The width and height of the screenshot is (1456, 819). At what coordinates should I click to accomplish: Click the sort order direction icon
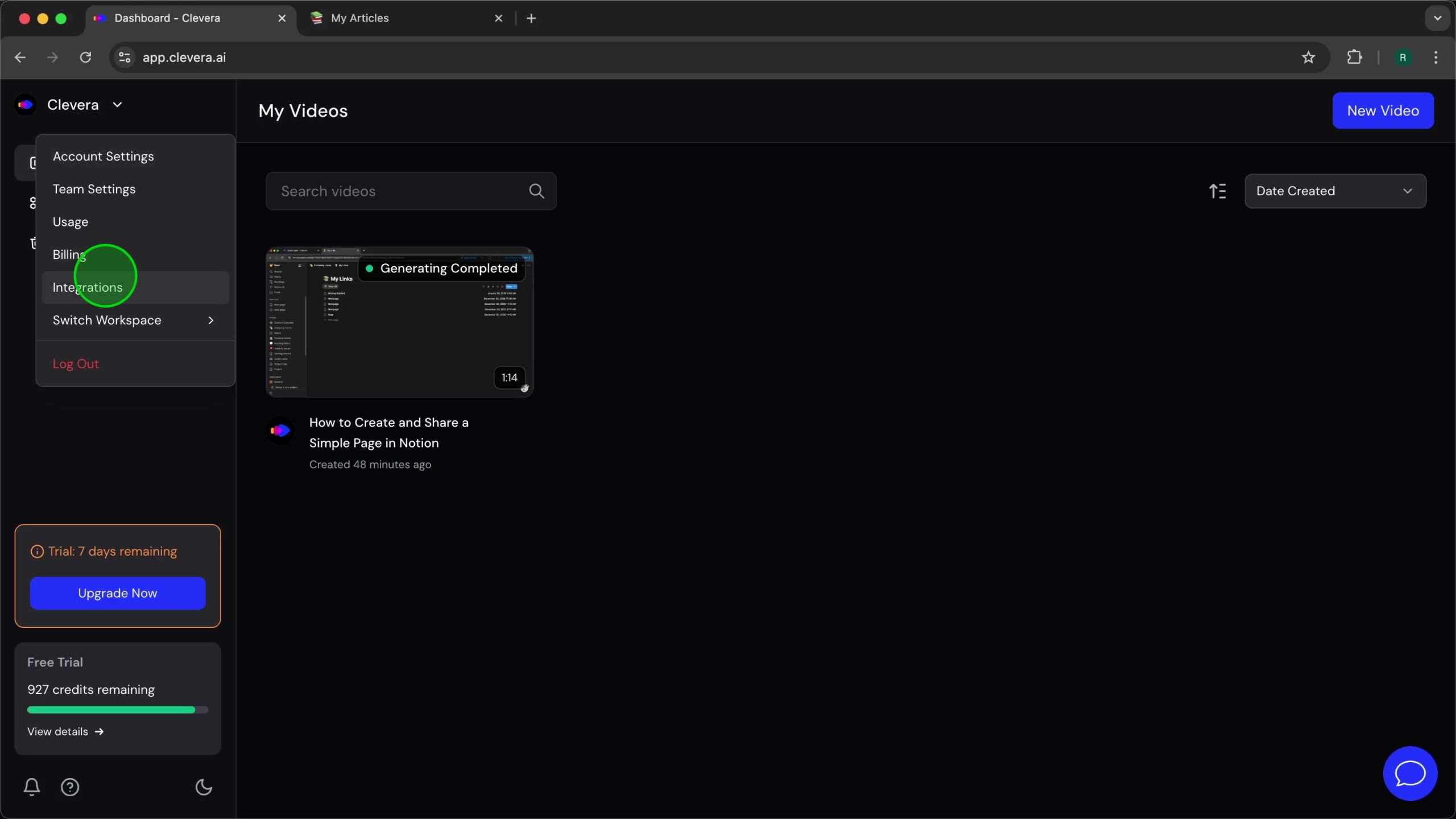point(1217,191)
